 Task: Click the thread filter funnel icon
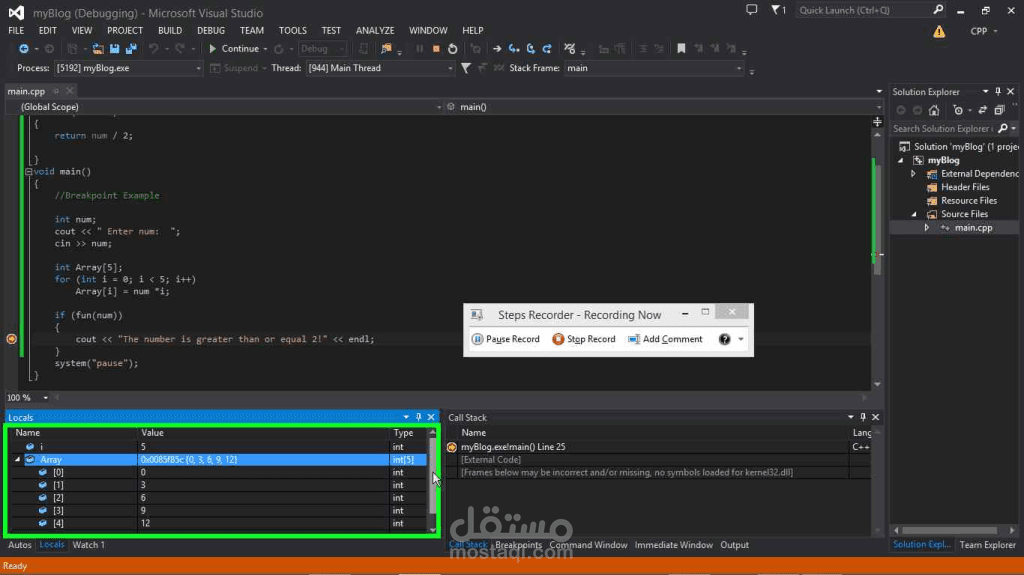point(466,68)
